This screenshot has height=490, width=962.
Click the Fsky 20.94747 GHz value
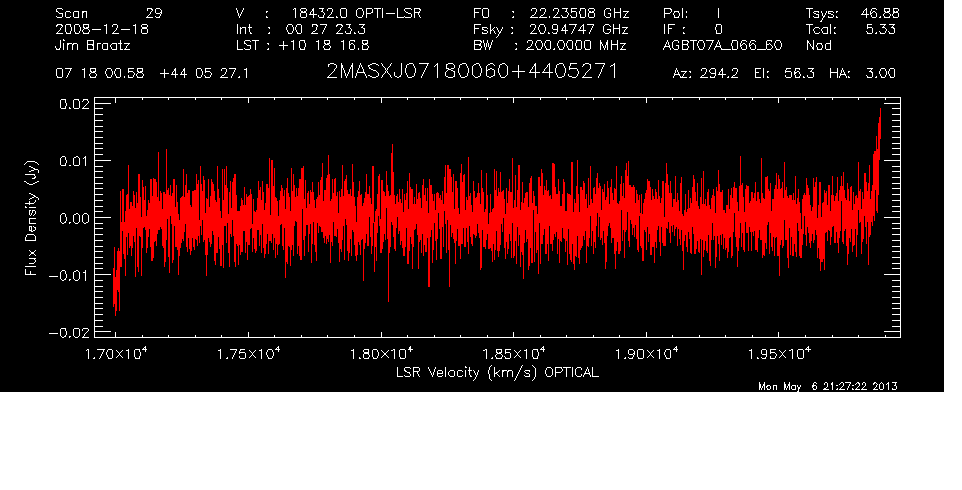(572, 29)
